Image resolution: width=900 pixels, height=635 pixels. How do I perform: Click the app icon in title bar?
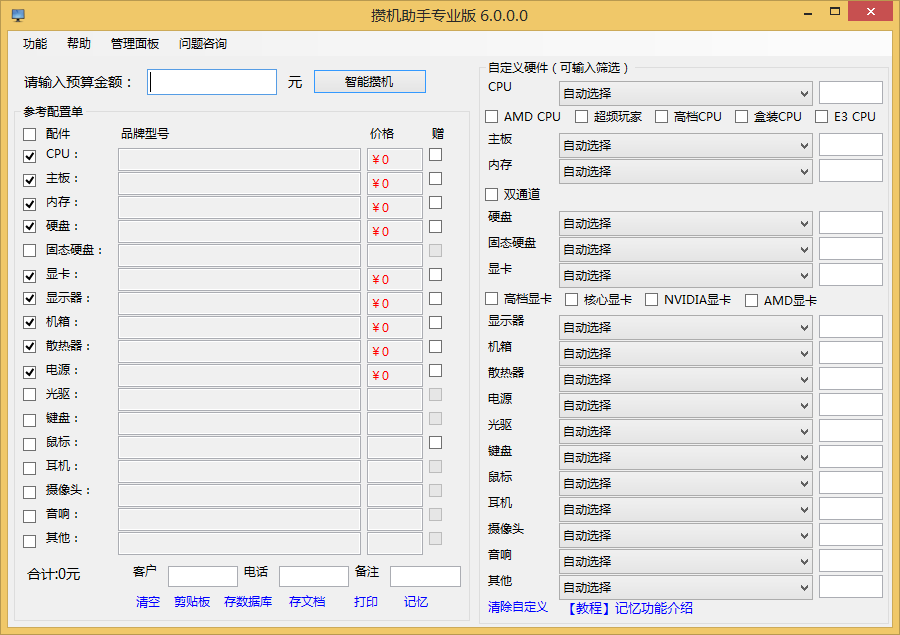(x=17, y=16)
